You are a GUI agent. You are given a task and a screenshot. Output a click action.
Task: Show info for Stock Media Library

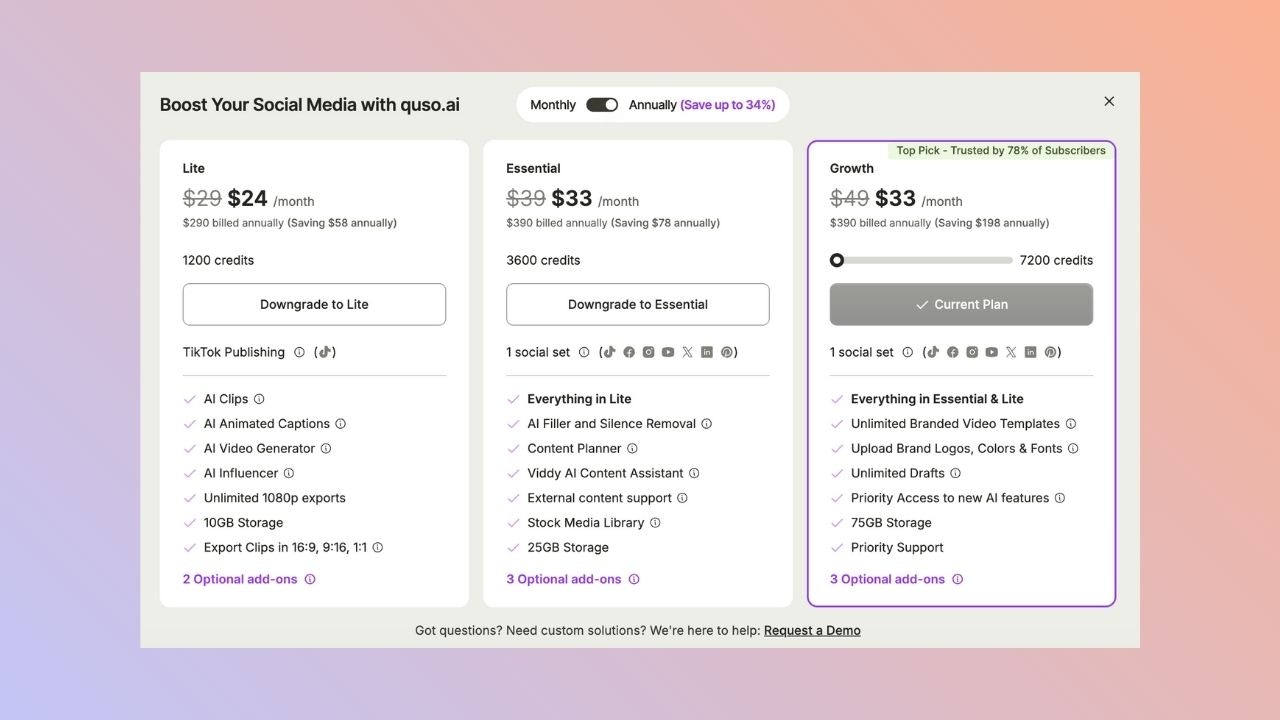(x=655, y=523)
